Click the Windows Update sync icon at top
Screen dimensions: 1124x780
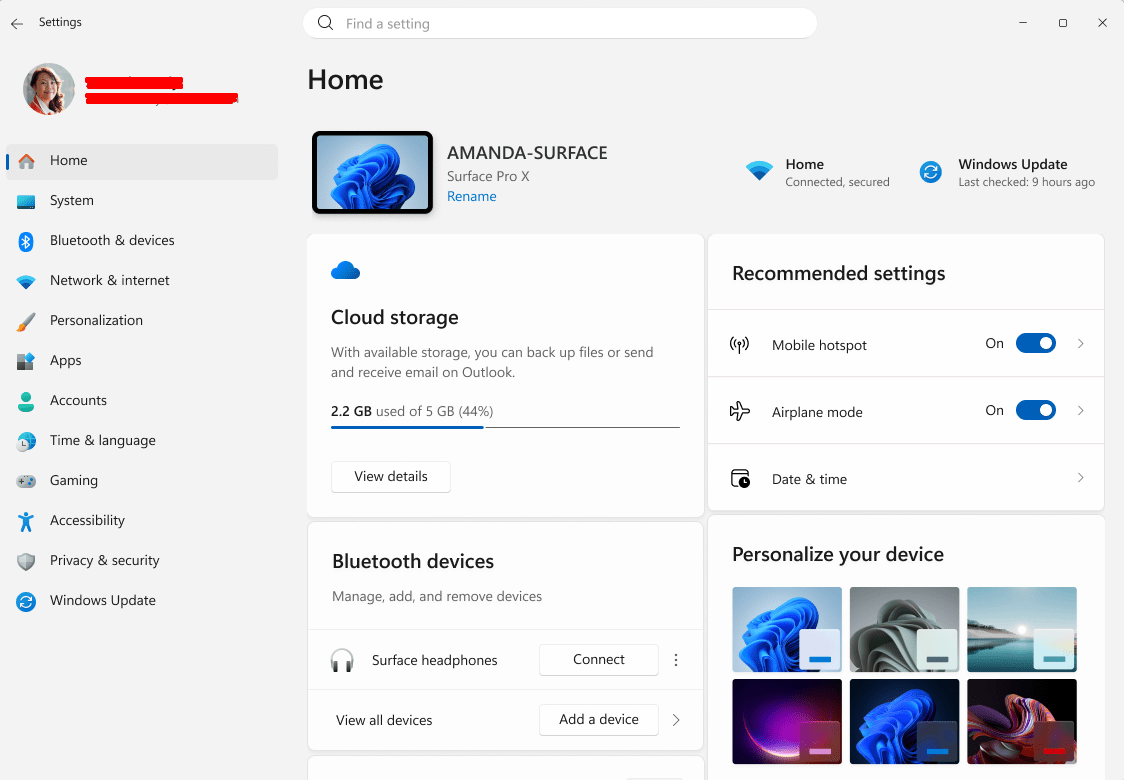(930, 172)
